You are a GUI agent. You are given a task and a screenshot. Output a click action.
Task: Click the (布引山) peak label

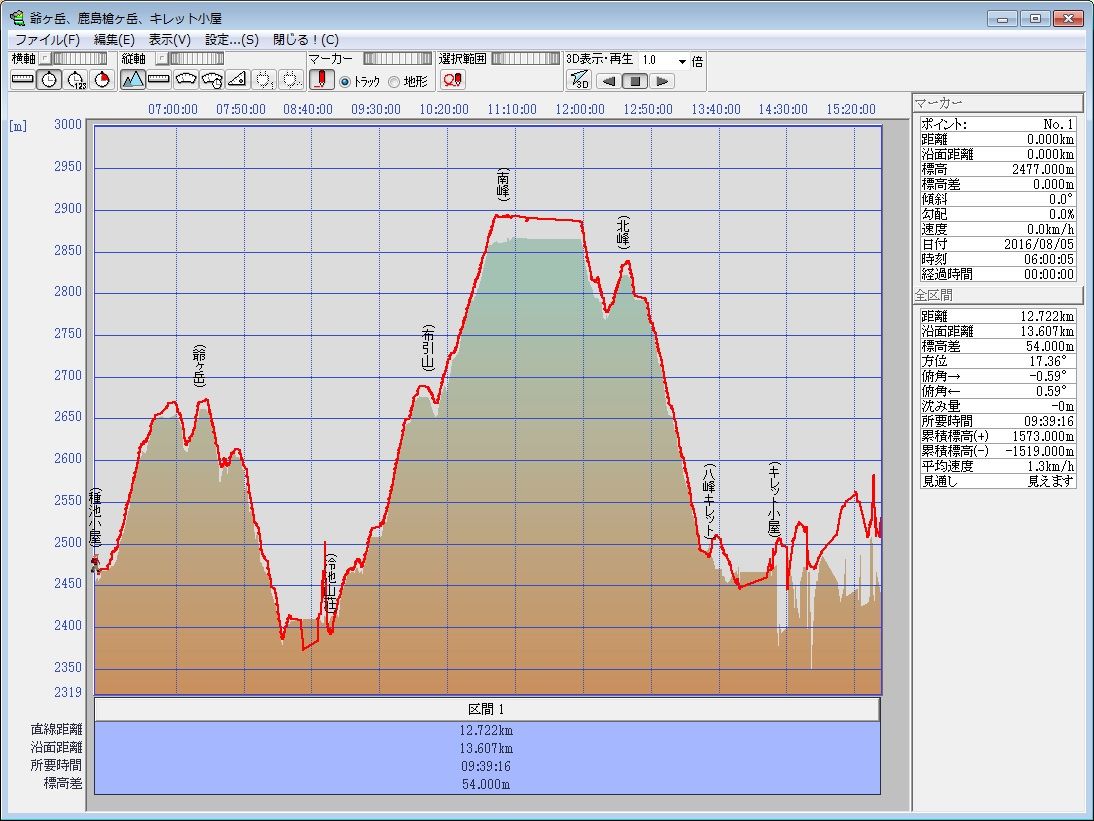[428, 347]
